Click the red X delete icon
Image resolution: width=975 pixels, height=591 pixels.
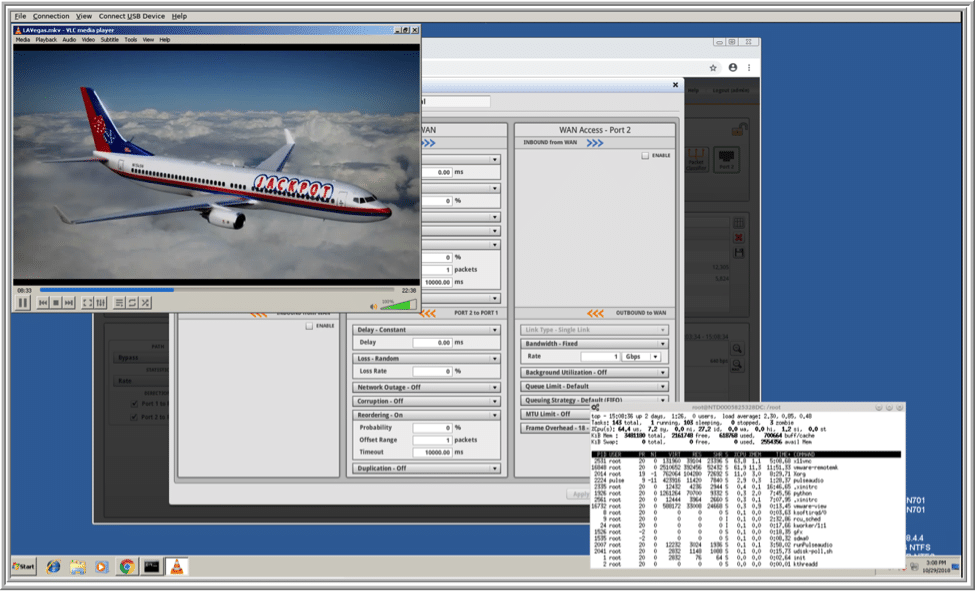[739, 238]
